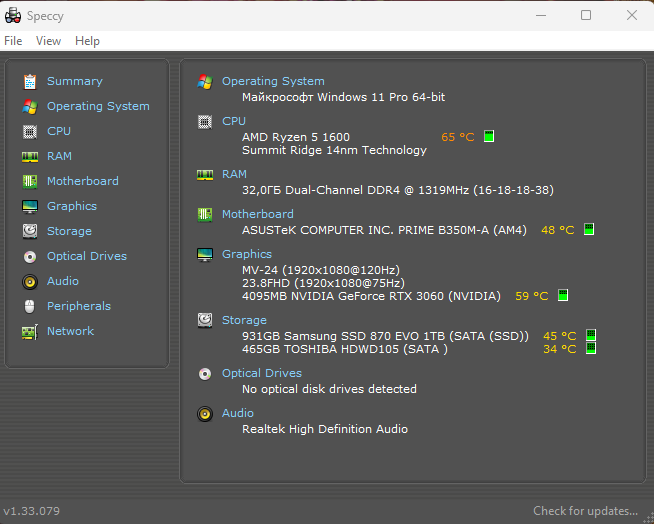This screenshot has width=654, height=524.
Task: Open the Operating System heading link
Action: pyautogui.click(x=273, y=81)
